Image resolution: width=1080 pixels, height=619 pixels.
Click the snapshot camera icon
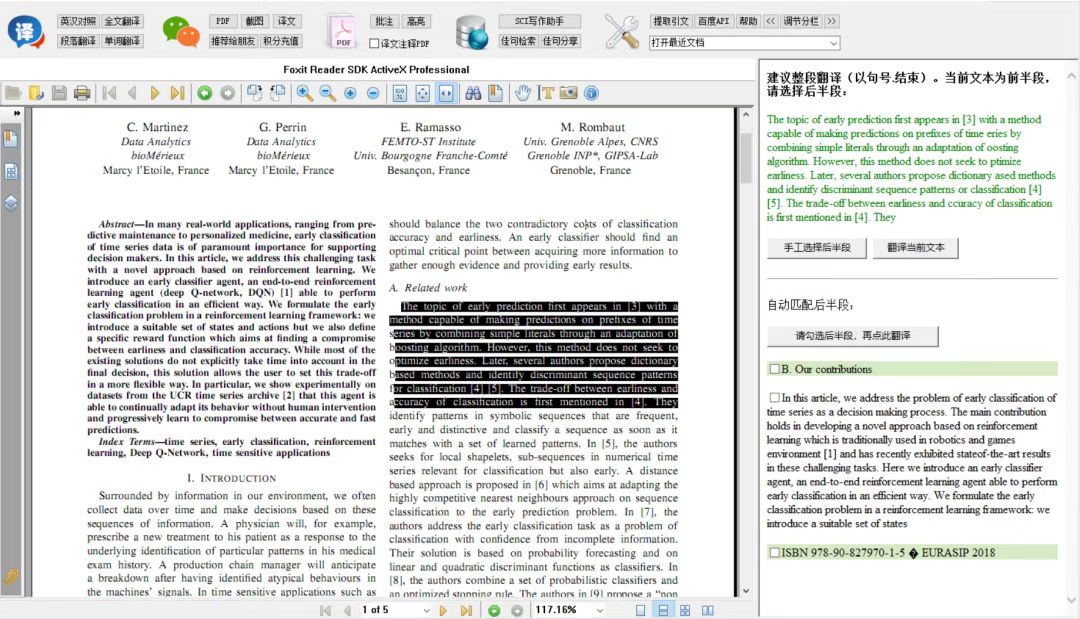pos(568,93)
